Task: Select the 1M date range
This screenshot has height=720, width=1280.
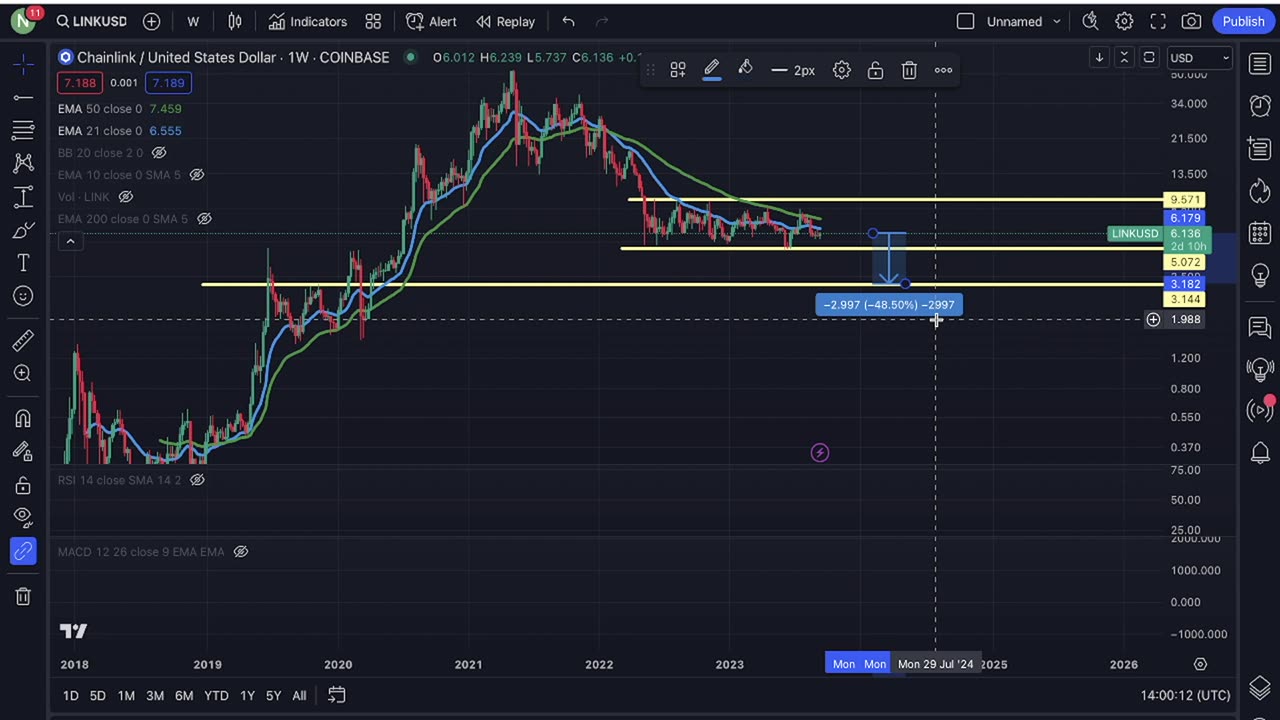Action: 126,695
